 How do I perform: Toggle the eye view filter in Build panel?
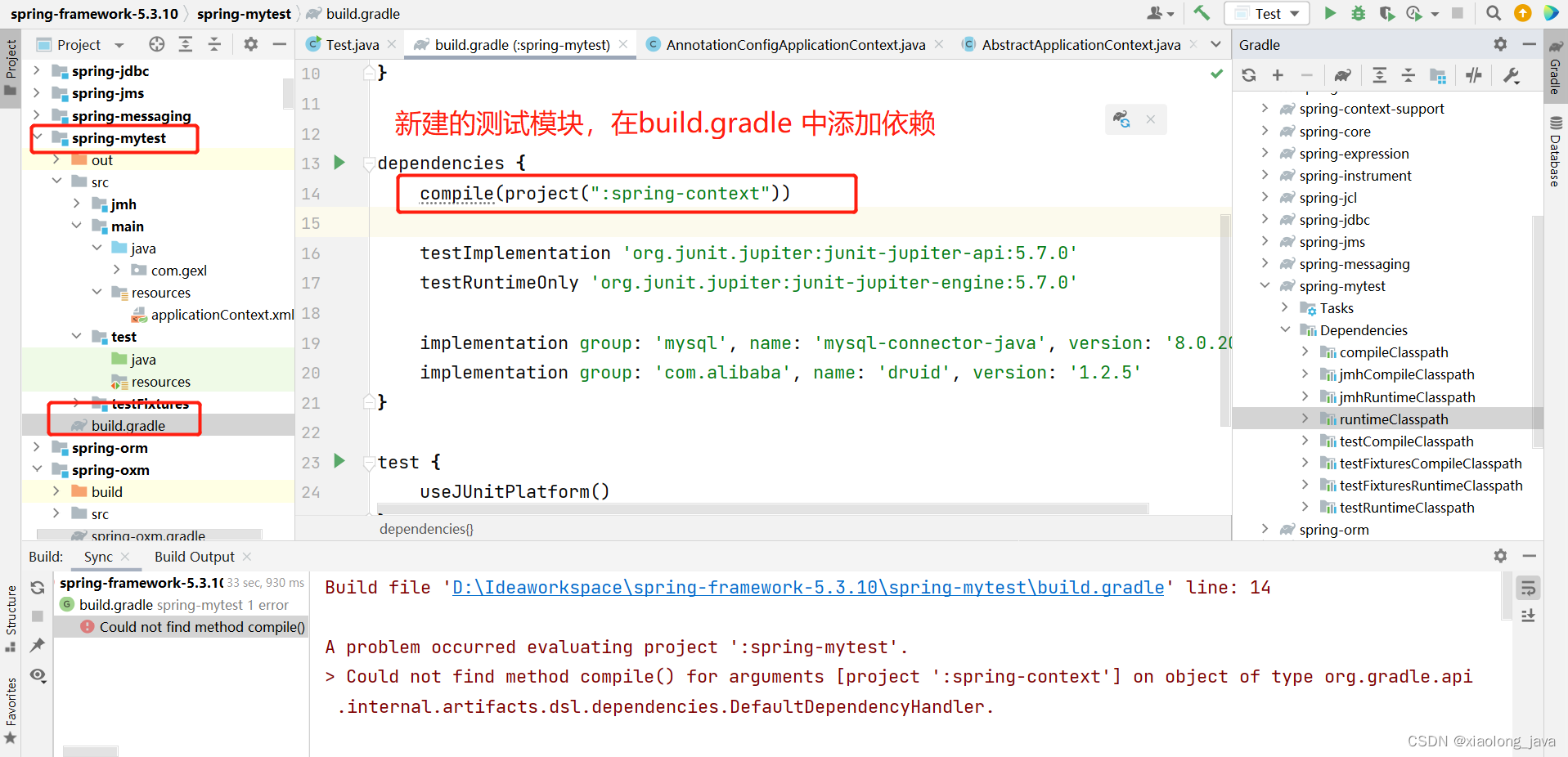(38, 675)
